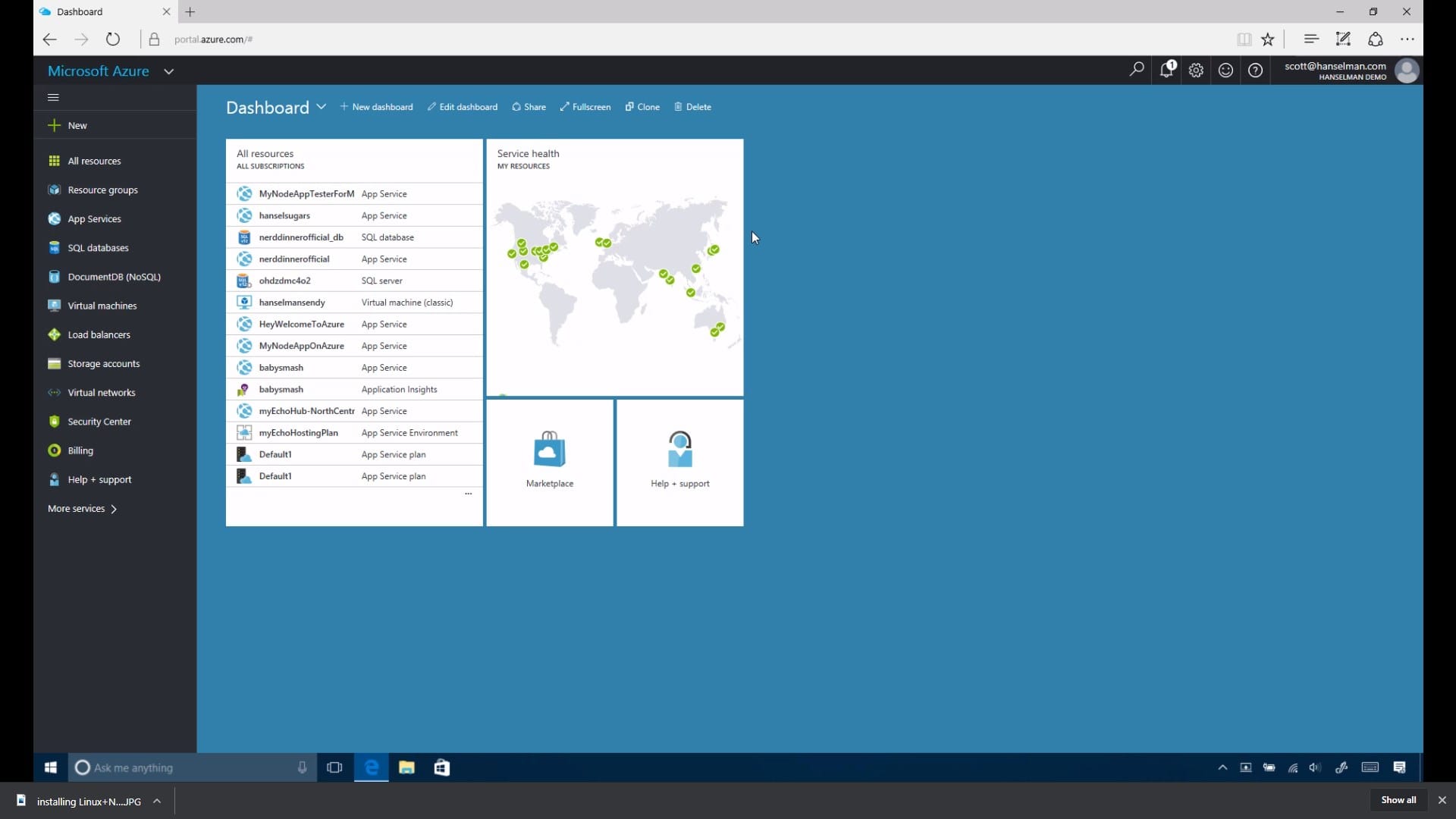Open babysmash Application Insights resource
Image resolution: width=1456 pixels, height=819 pixels.
[x=281, y=389]
